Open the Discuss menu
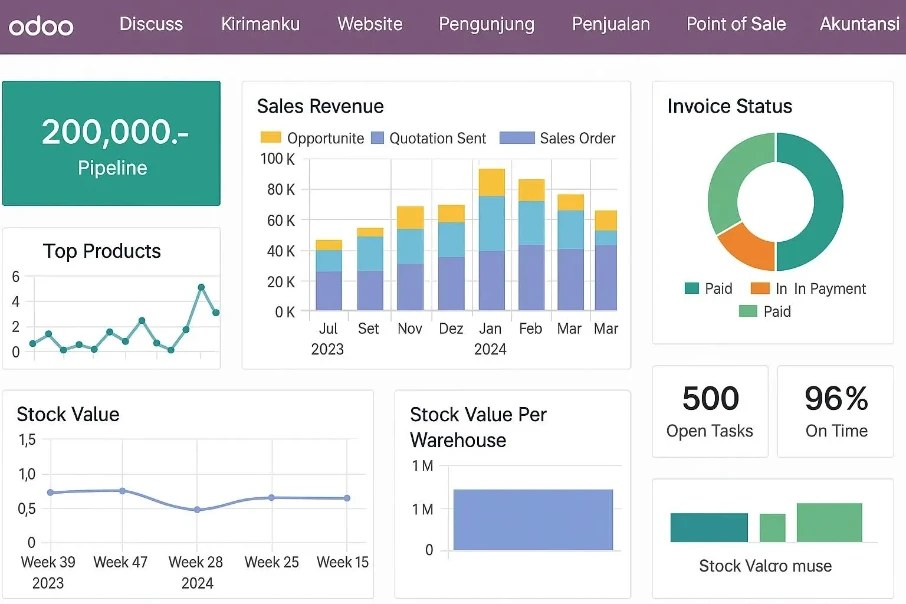Screen dimensions: 906x604 (151, 24)
